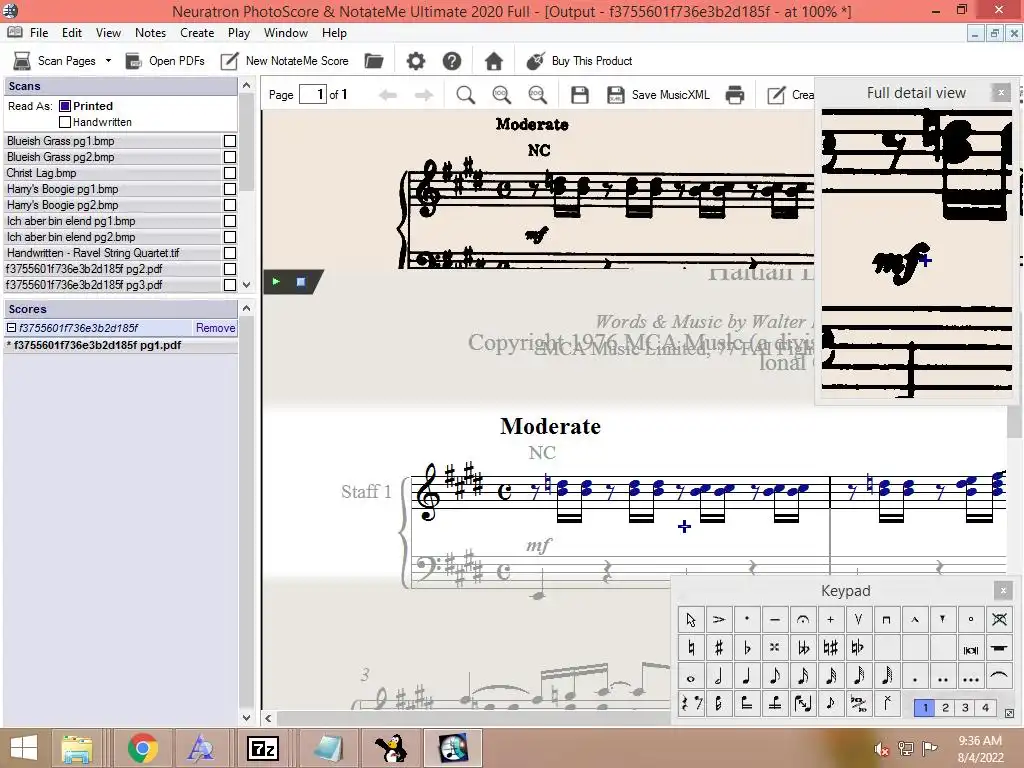Click the magnifier zoom icon

click(465, 95)
